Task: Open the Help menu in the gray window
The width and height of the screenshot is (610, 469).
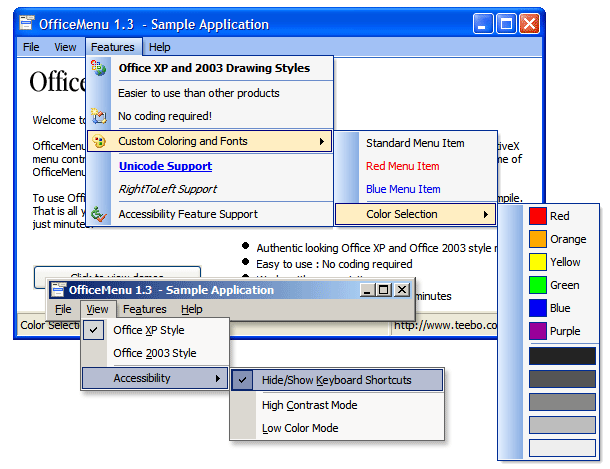Action: 192,309
